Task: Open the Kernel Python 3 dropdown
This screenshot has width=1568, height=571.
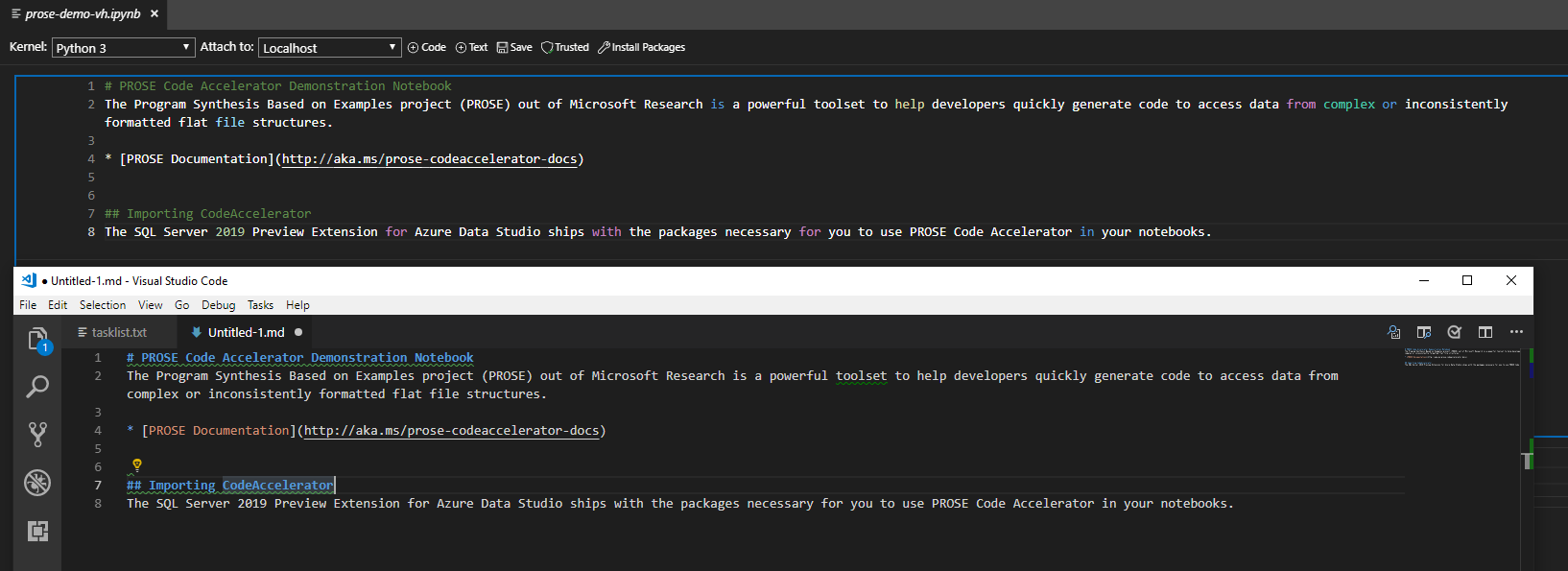Action: [x=123, y=47]
